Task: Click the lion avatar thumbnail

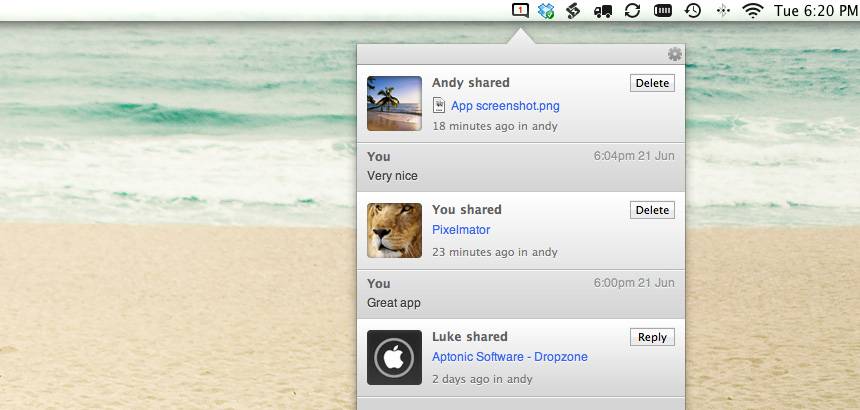Action: 394,230
